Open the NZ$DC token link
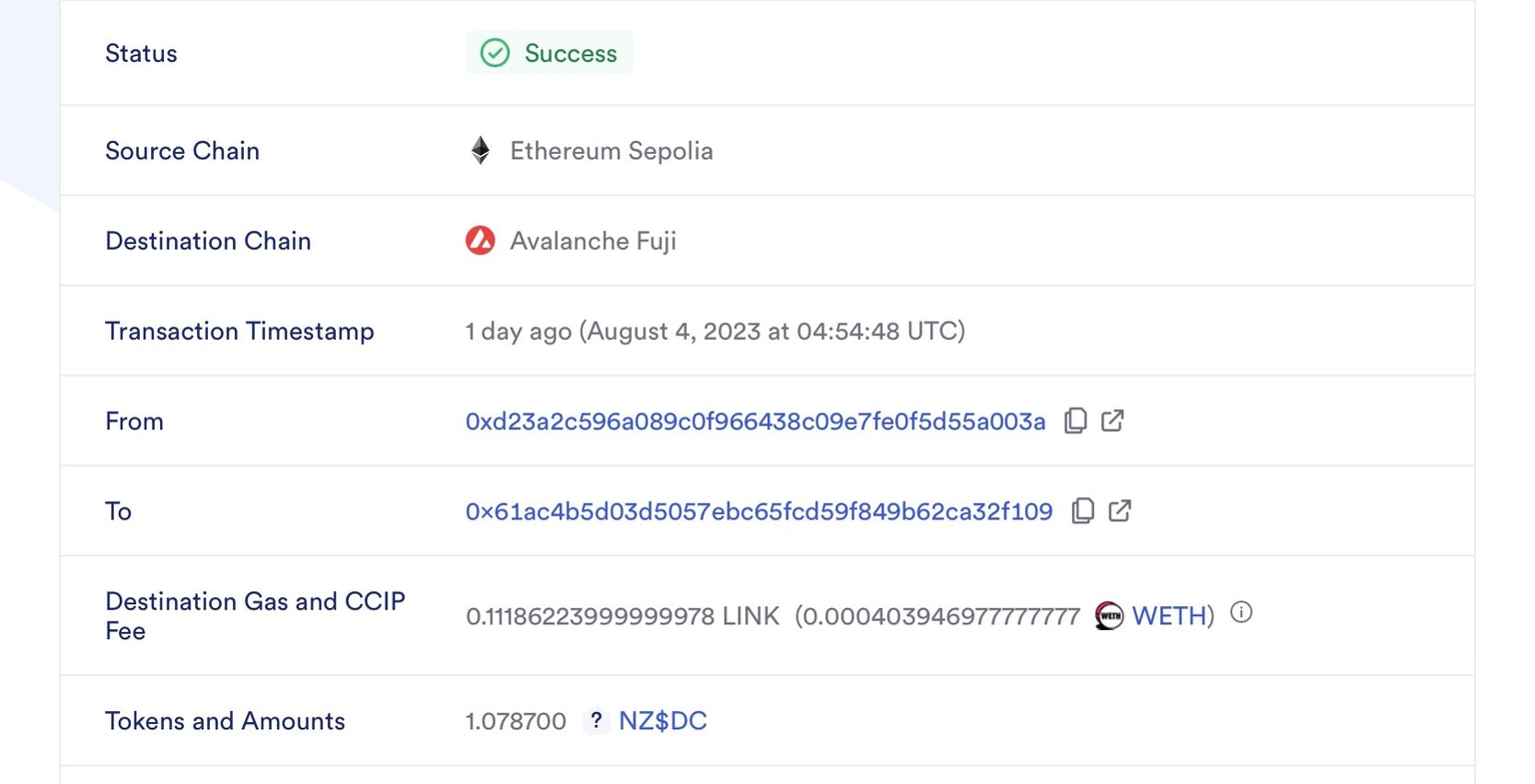Viewport: 1535px width, 784px height. 662,720
